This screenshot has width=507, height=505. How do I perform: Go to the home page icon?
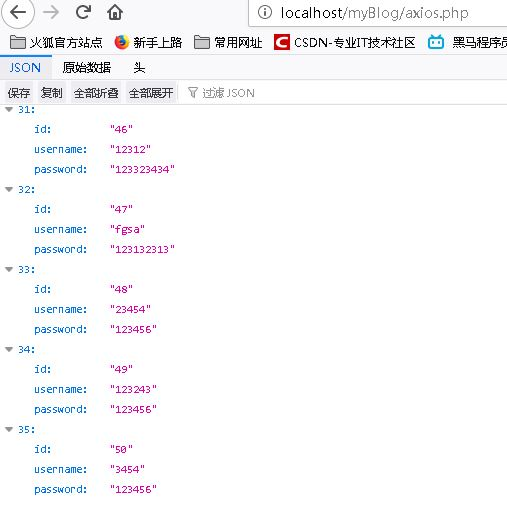point(115,13)
